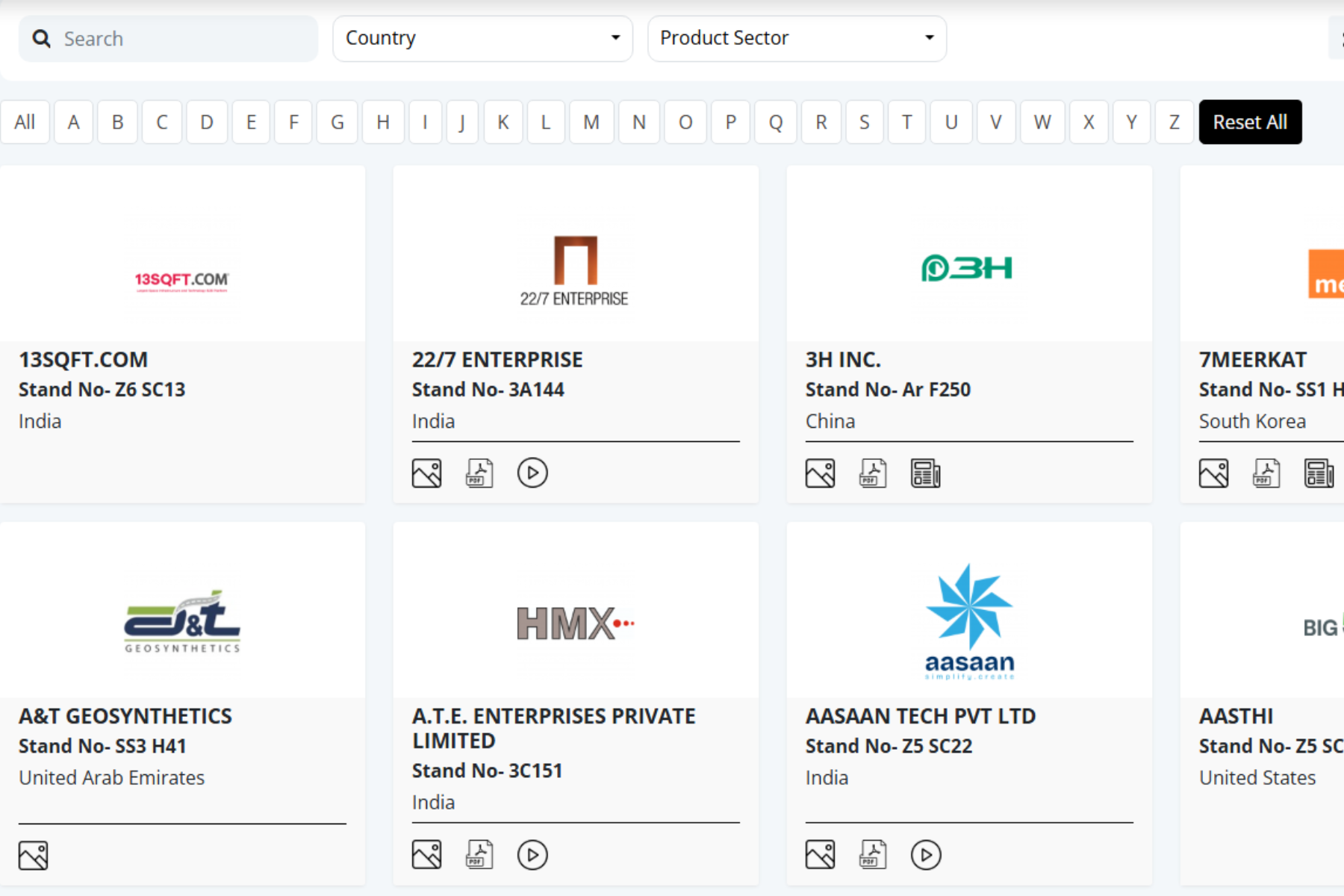
Task: Expand the Country dropdown
Action: 482,38
